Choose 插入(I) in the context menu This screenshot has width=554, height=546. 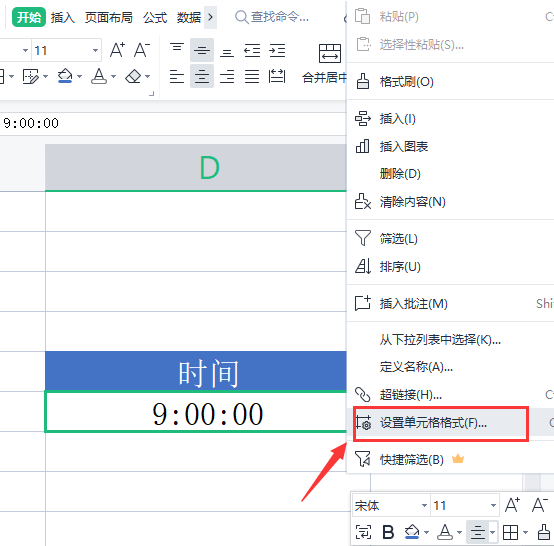(450, 119)
